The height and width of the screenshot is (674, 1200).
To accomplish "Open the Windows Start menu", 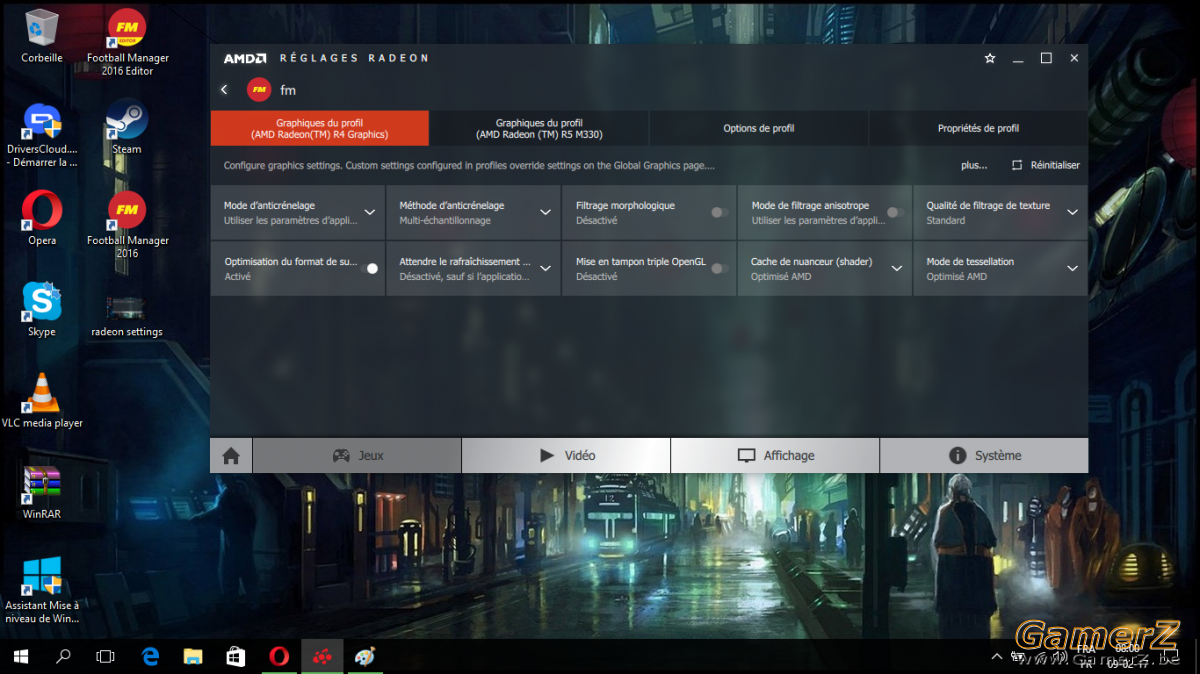I will point(21,656).
